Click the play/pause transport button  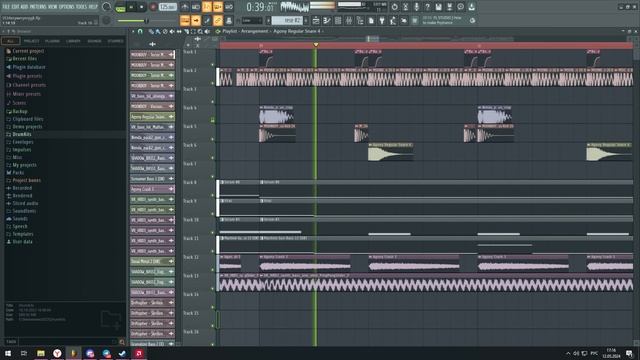tap(131, 7)
